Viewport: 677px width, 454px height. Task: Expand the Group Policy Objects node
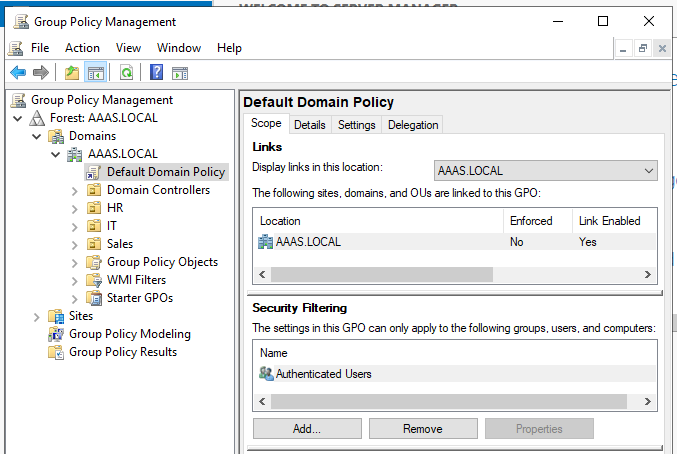coord(74,263)
